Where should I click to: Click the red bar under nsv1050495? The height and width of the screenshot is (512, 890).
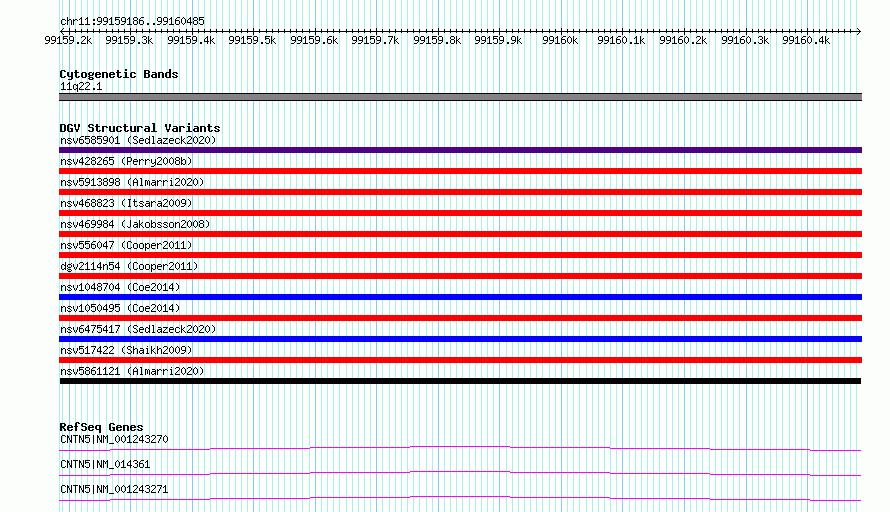click(x=460, y=318)
